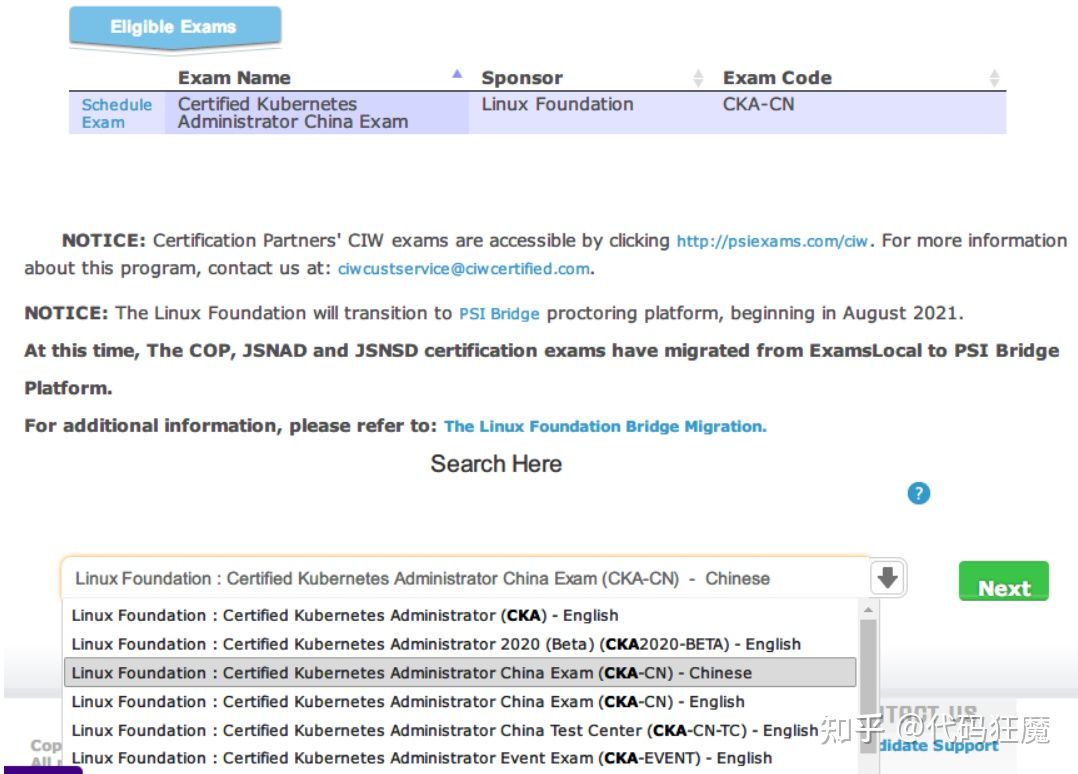Choose highlighted CKA-CN Chinese option in list
Screen dimensions: 1078x774
point(412,672)
